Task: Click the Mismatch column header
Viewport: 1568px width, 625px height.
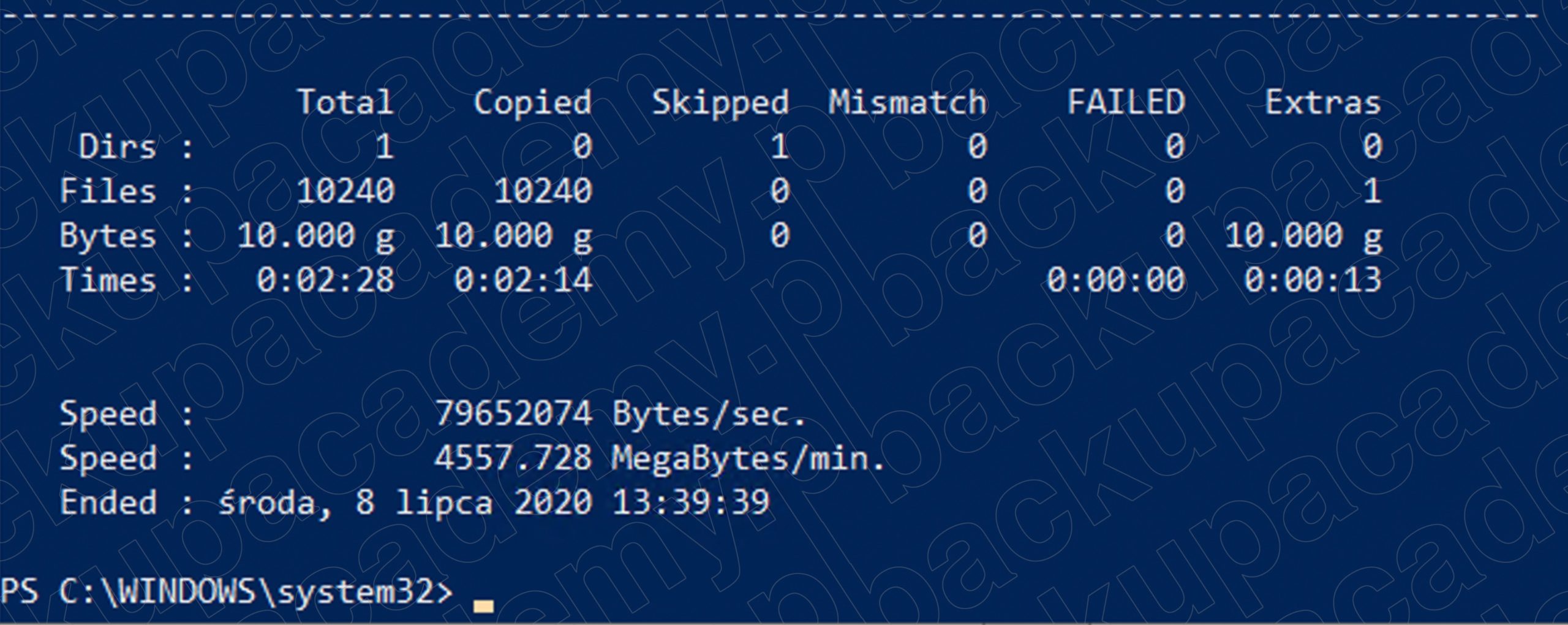Action: point(908,102)
